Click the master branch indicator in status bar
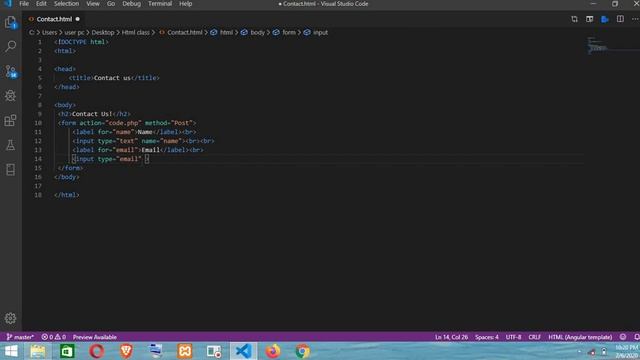The height and width of the screenshot is (360, 640). tap(20, 337)
